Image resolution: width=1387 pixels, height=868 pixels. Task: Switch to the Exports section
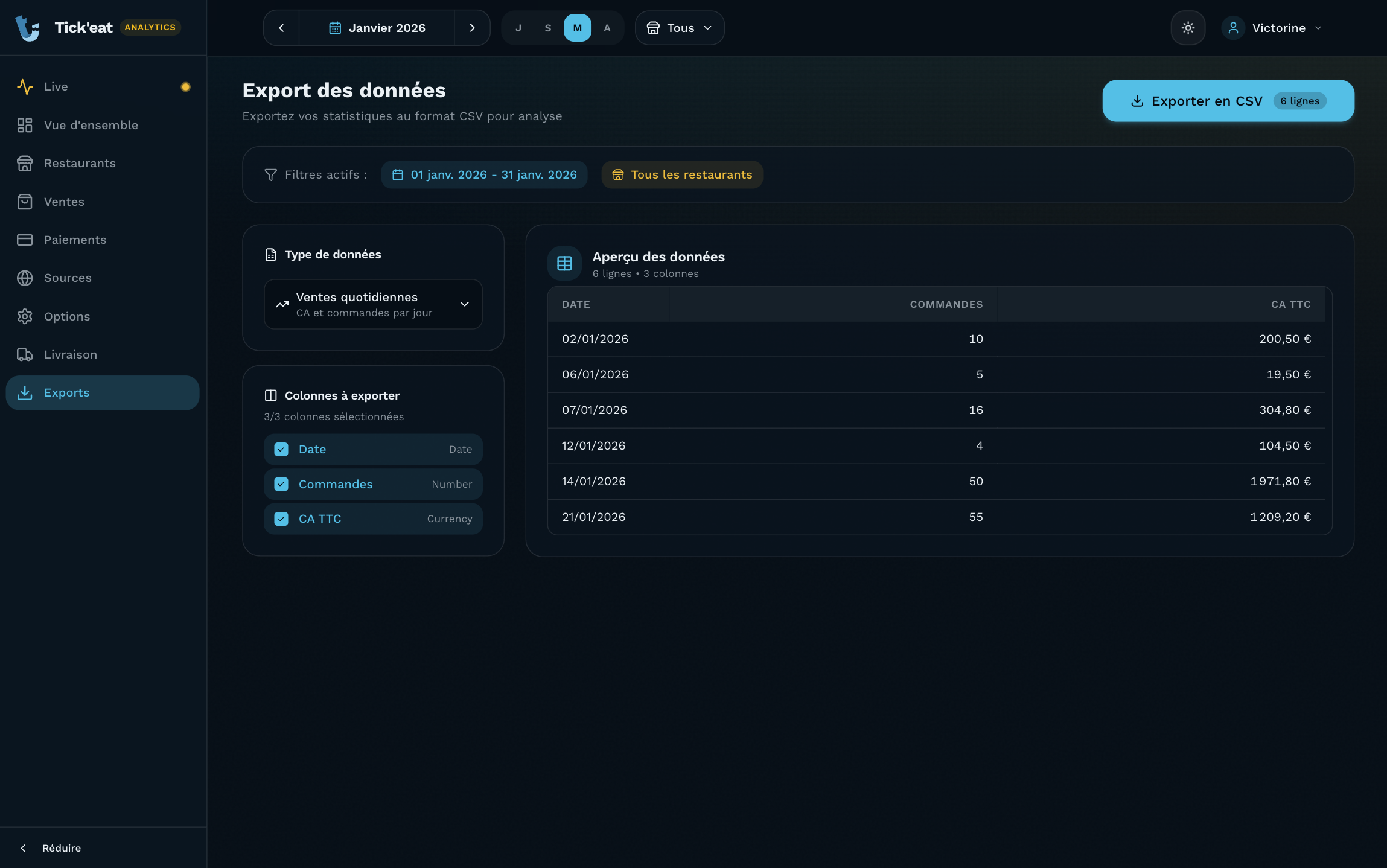tap(66, 392)
